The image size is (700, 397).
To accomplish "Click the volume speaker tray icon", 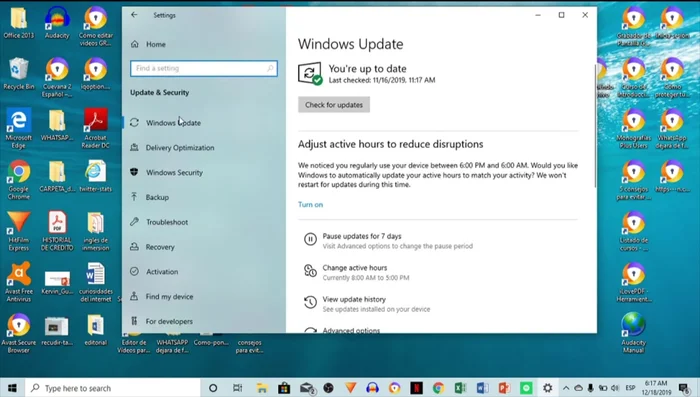I will click(x=615, y=388).
